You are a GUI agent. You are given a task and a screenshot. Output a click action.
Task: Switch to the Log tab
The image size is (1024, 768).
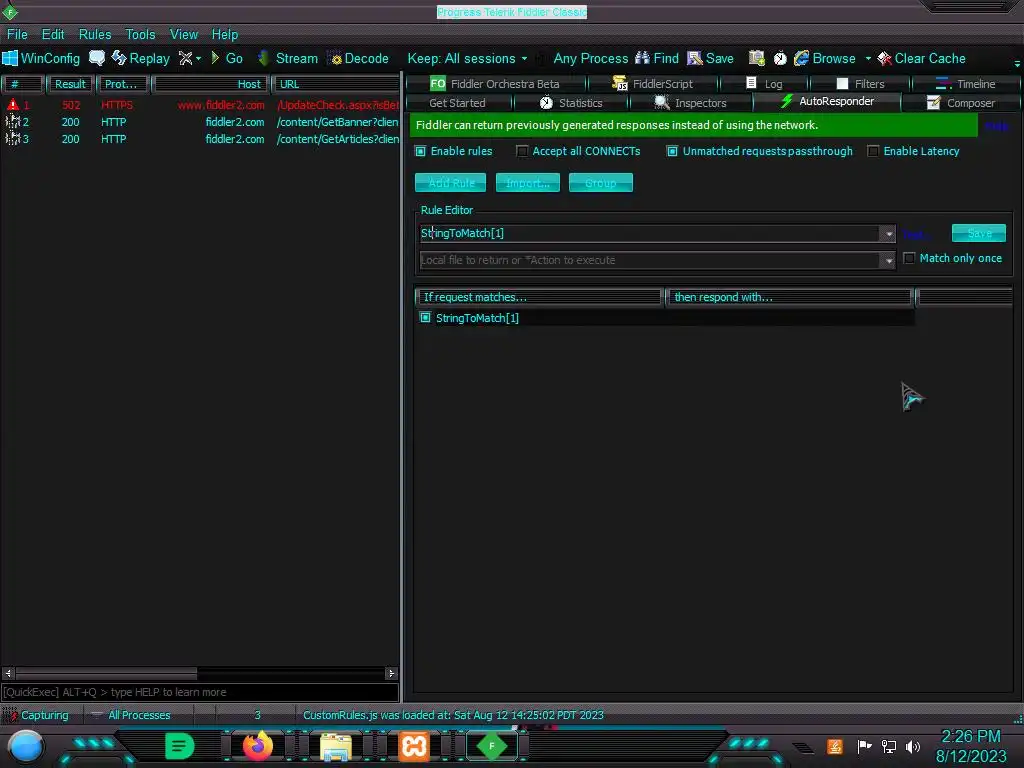[x=764, y=84]
